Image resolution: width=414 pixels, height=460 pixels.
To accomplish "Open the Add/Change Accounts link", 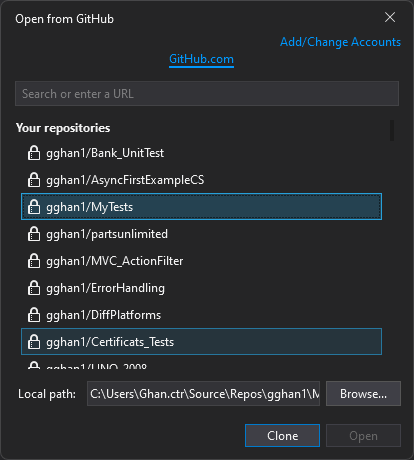I will click(x=340, y=42).
